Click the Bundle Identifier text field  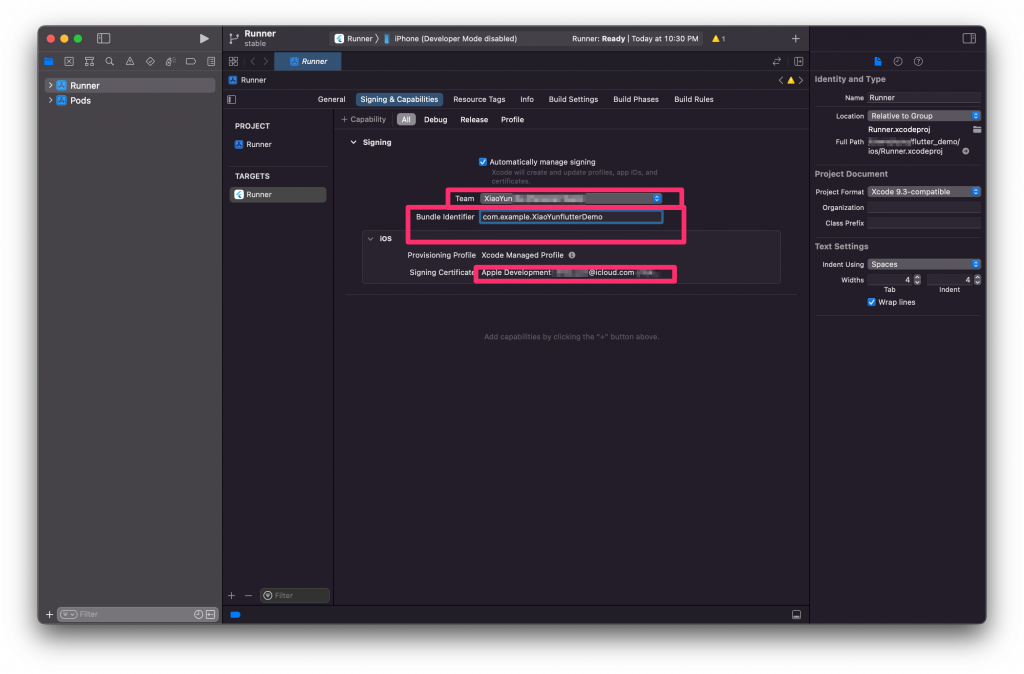571,217
